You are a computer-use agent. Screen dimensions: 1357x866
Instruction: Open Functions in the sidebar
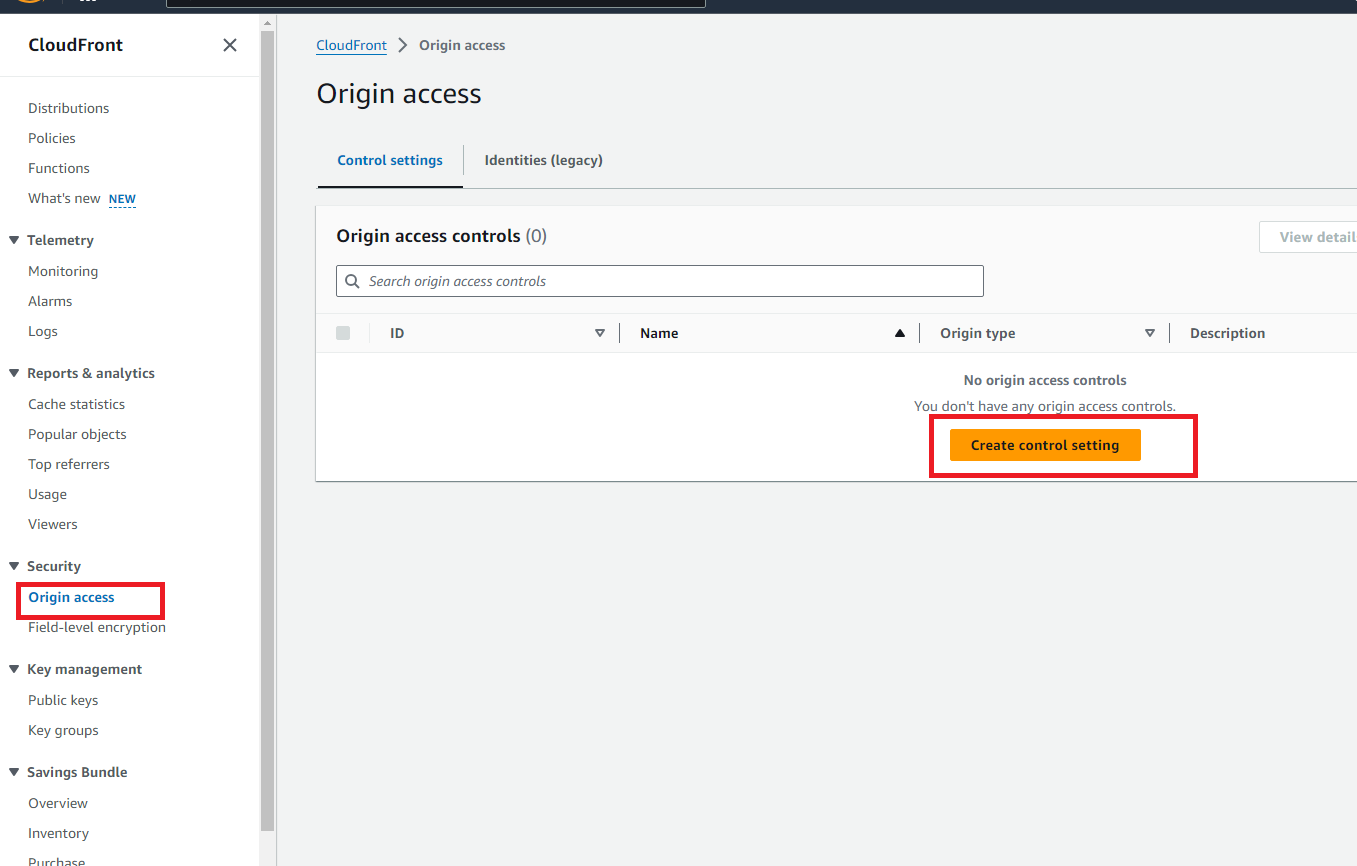click(x=59, y=168)
